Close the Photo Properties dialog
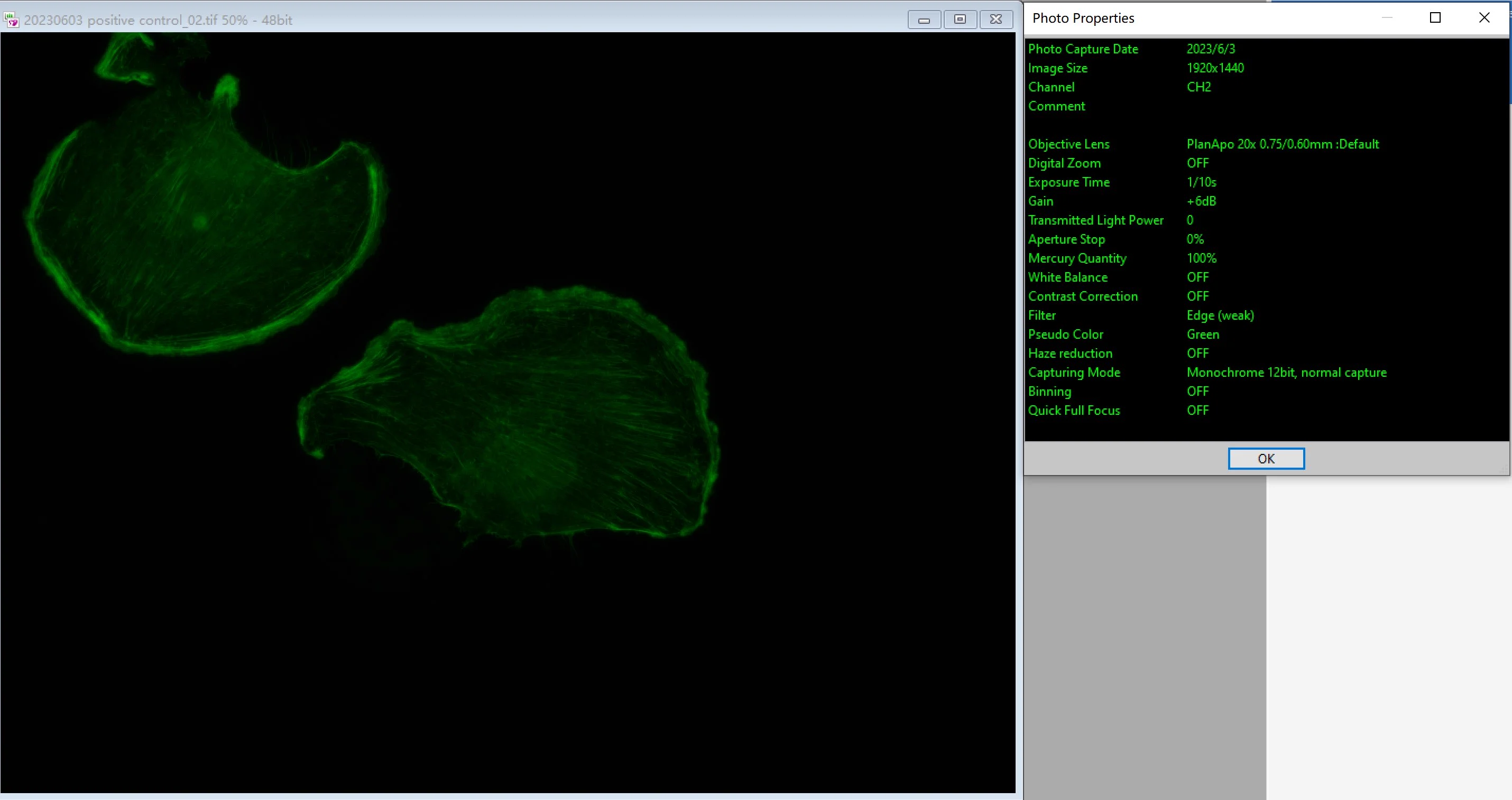This screenshot has height=800, width=1512. pos(1485,17)
